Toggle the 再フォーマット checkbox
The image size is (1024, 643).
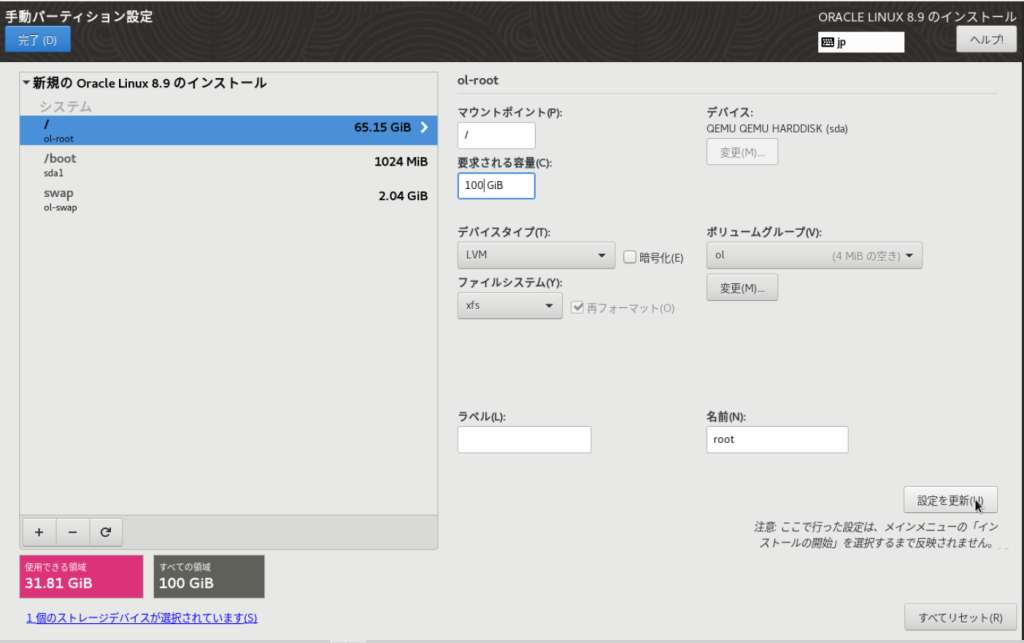(577, 307)
